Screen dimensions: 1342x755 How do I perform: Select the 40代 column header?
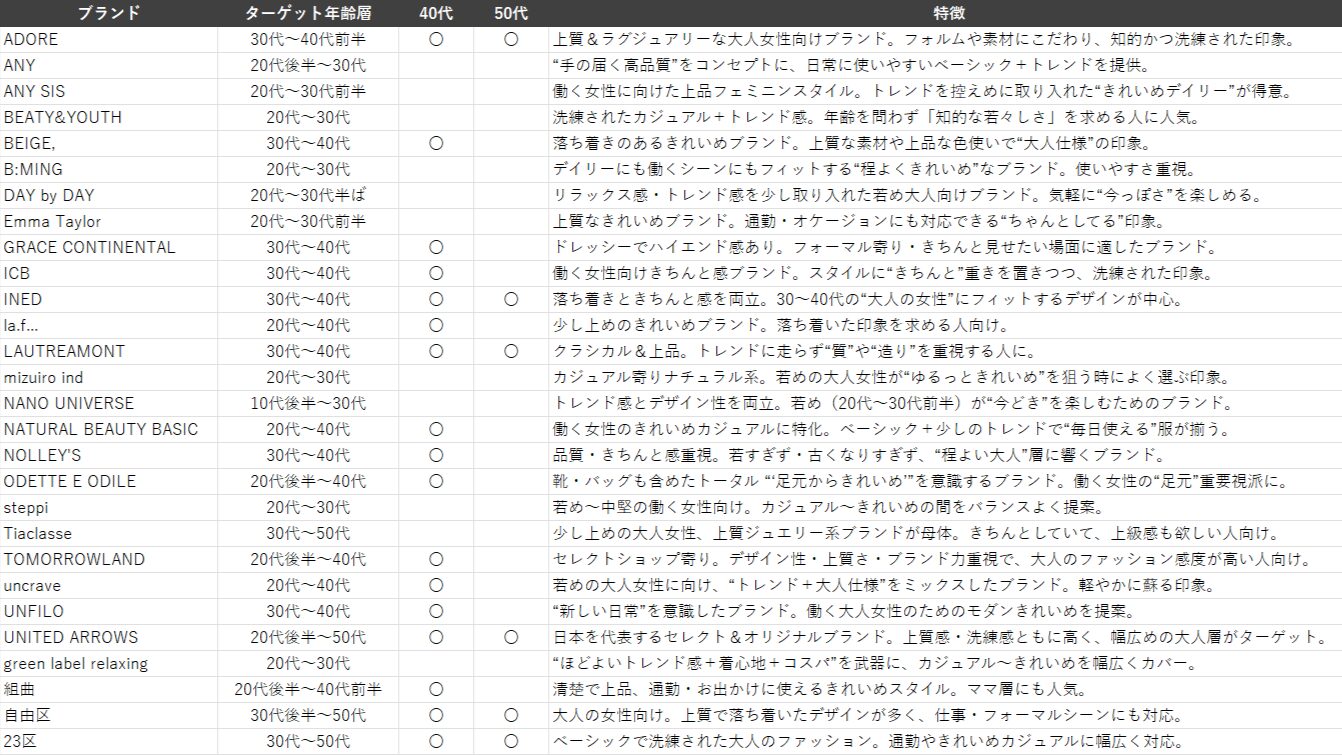pos(434,14)
